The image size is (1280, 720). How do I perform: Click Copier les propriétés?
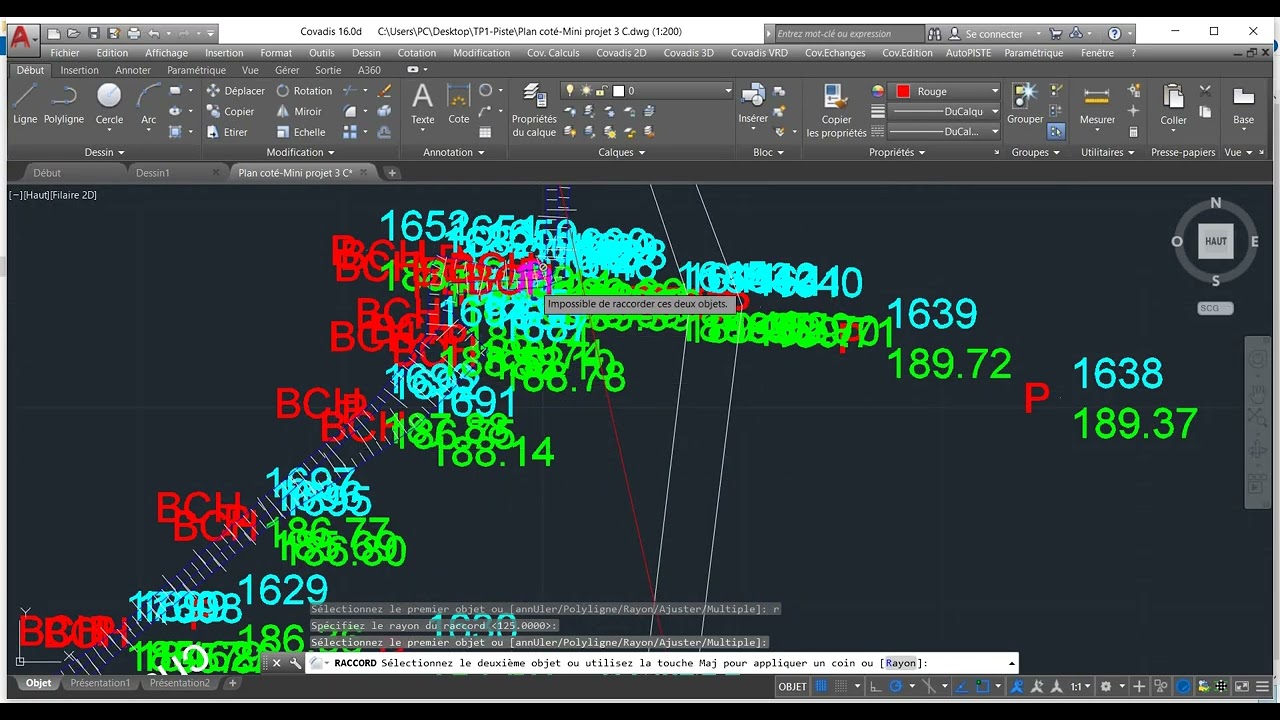click(x=836, y=110)
